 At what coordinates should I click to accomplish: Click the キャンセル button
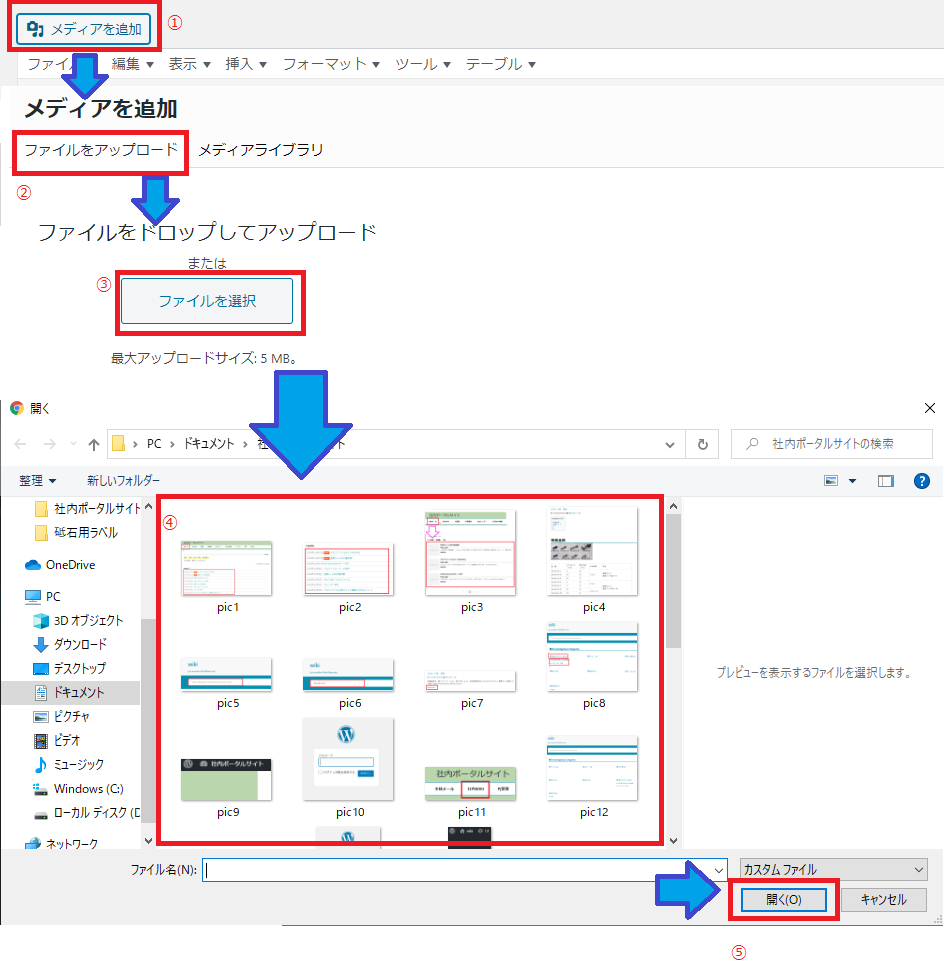pos(883,900)
